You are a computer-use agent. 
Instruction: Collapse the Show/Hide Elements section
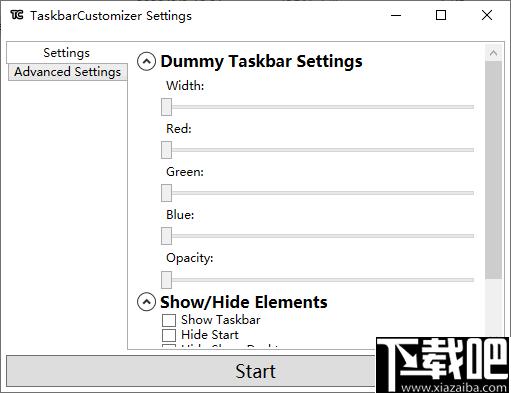coord(146,302)
